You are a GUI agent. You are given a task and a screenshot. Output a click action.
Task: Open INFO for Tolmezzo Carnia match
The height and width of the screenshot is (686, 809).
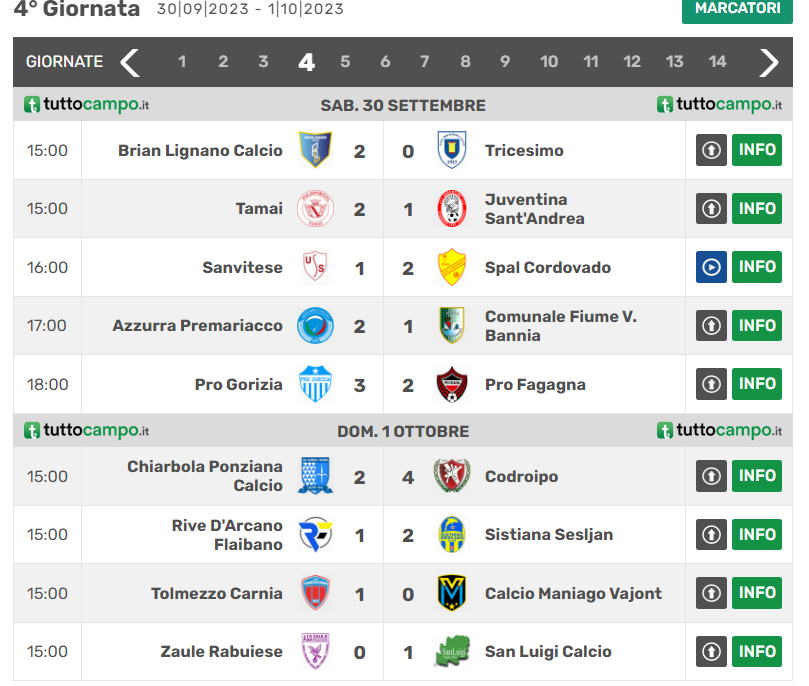pos(757,593)
